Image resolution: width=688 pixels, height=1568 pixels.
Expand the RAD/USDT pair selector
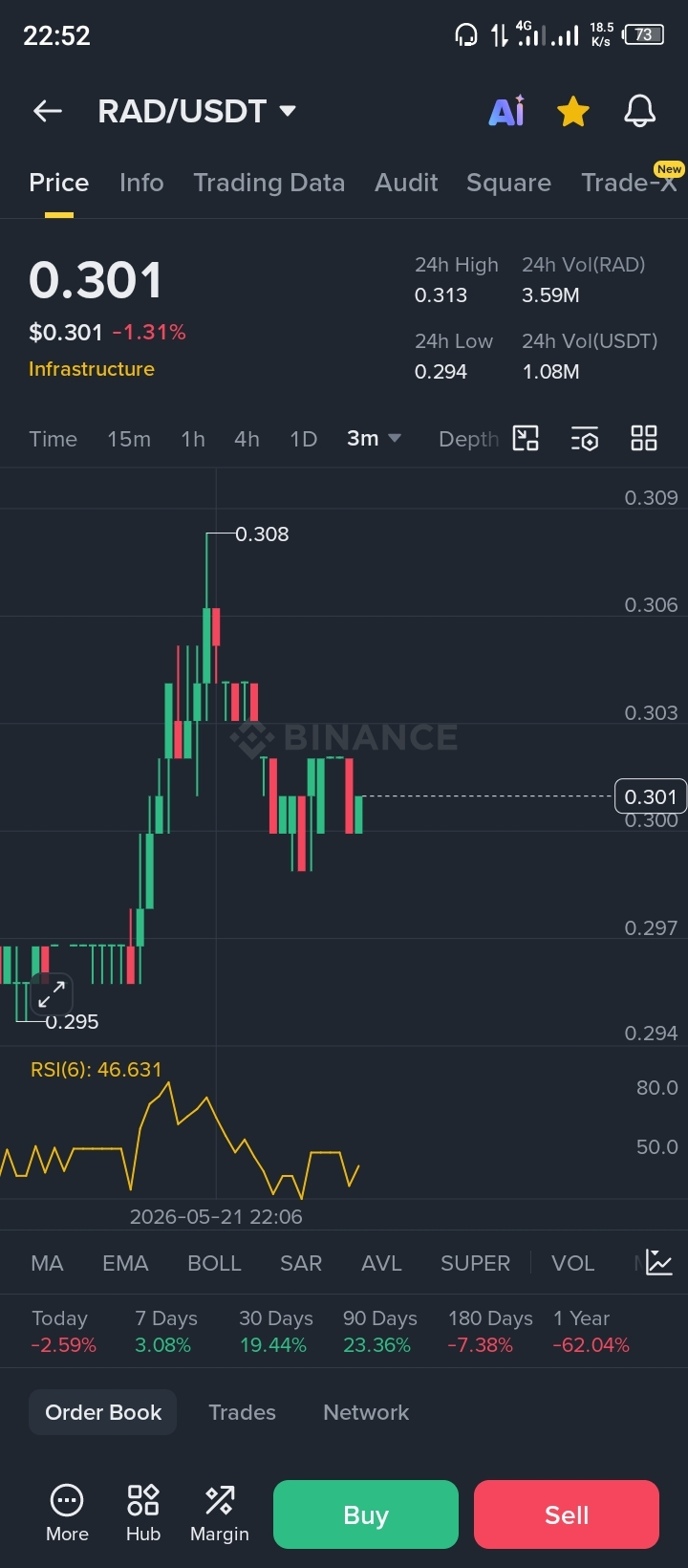tap(197, 111)
